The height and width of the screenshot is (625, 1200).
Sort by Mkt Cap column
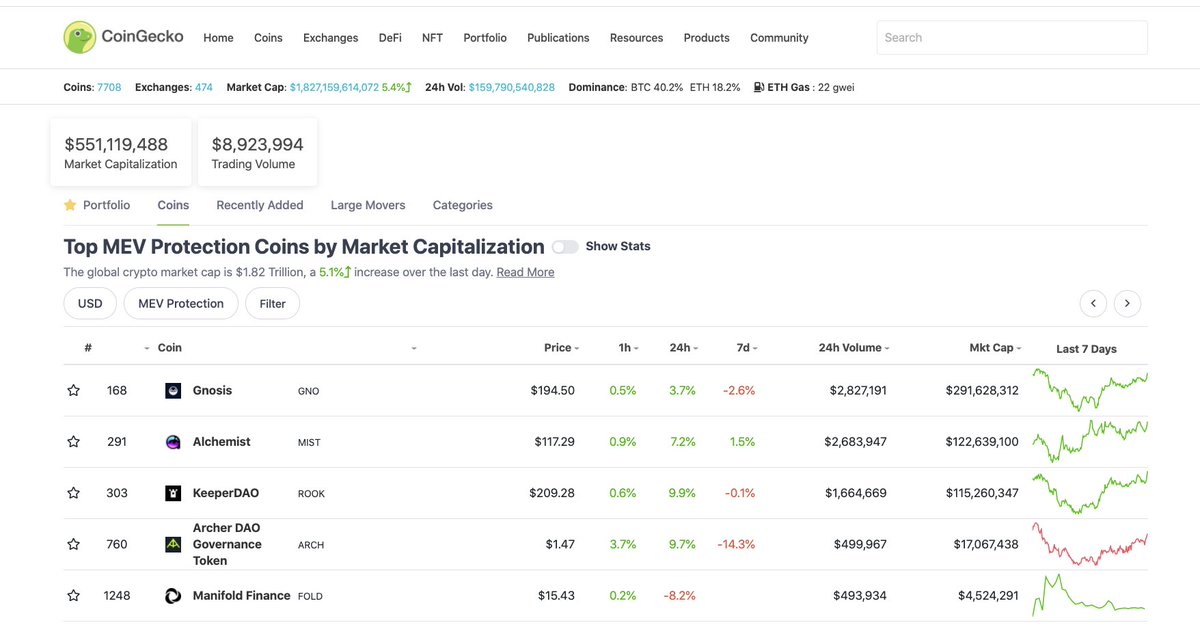pos(996,348)
